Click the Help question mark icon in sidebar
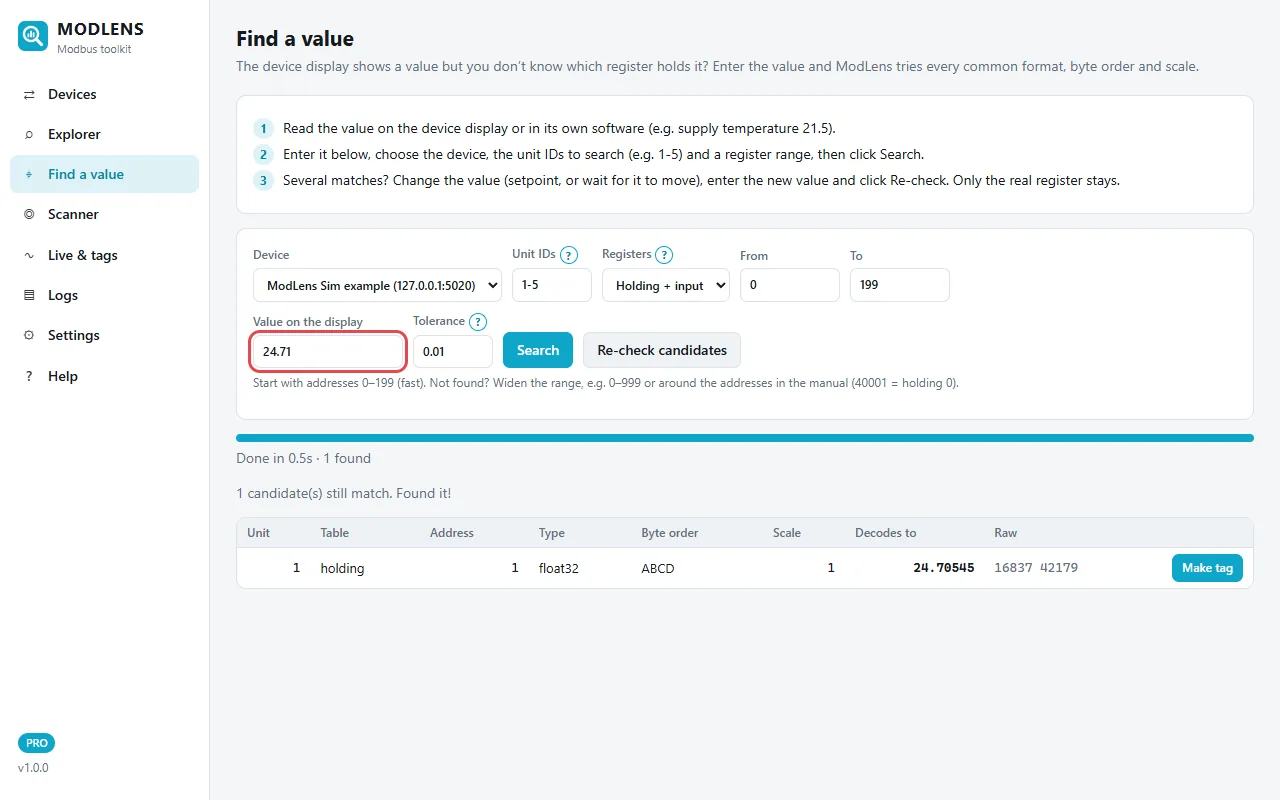The height and width of the screenshot is (800, 1280). point(29,376)
